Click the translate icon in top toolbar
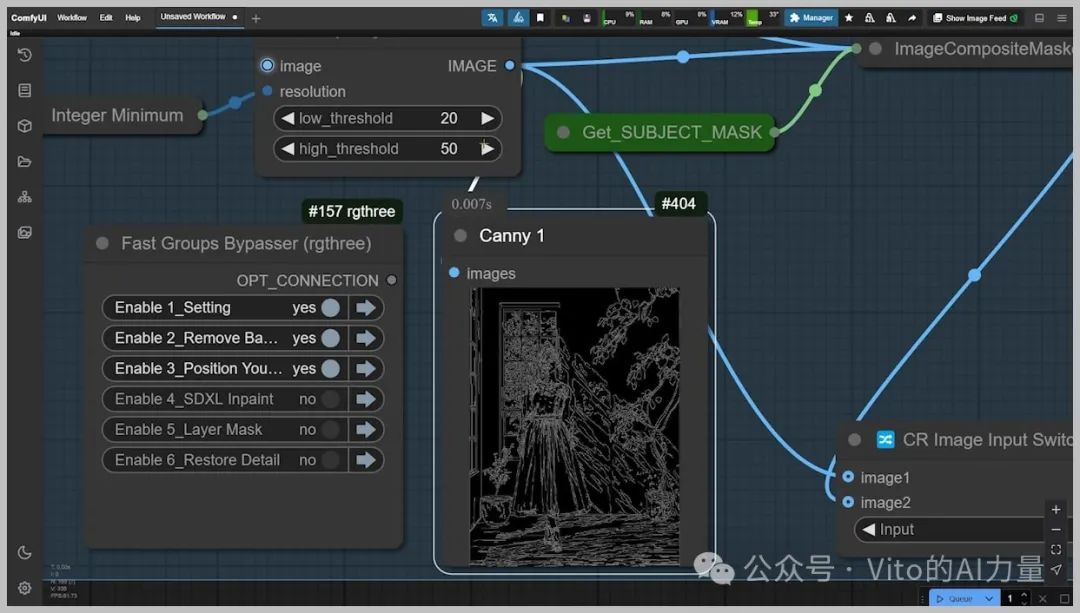Viewport: 1080px width, 613px height. click(492, 18)
